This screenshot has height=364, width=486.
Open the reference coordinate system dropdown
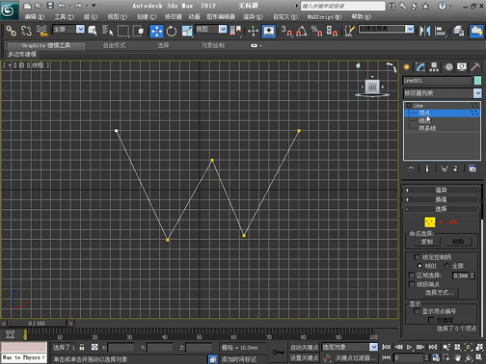click(223, 29)
